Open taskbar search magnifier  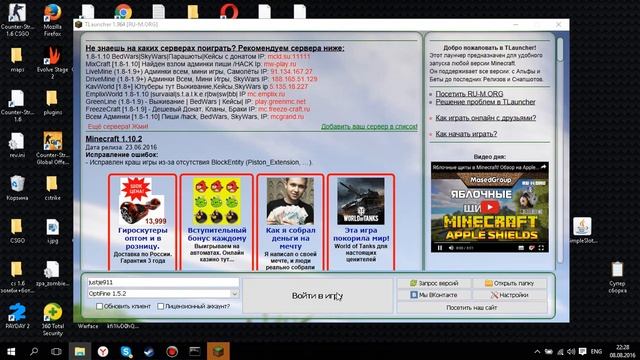click(x=34, y=351)
